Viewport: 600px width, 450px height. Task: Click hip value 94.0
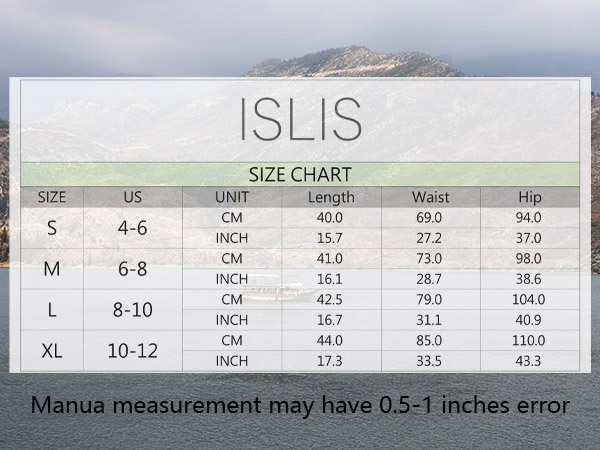pos(528,218)
